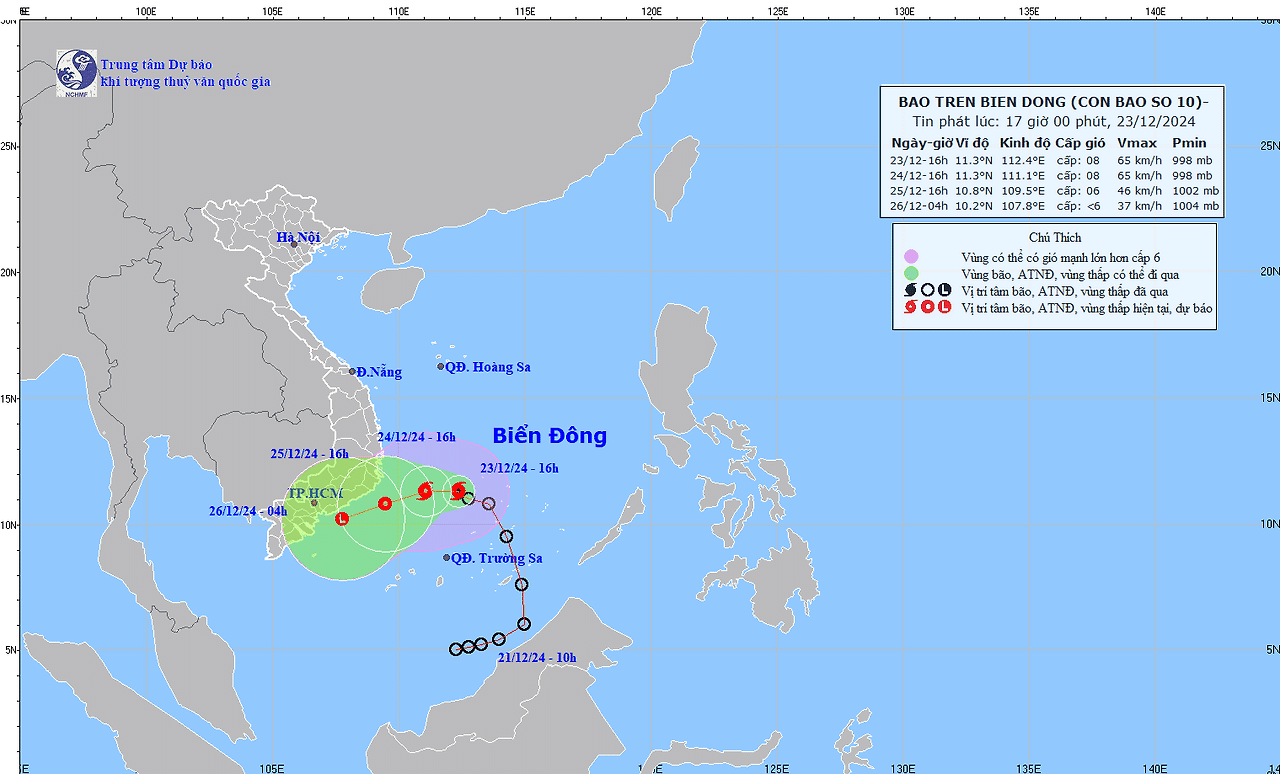Click the QĐ. Trường Sa location dot
The image size is (1280, 774).
(x=446, y=557)
